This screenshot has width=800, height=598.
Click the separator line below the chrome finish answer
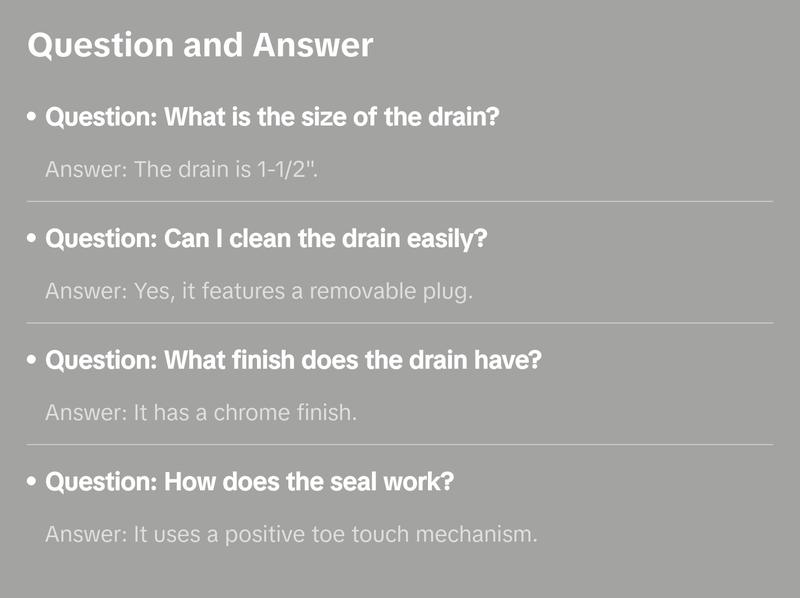(x=400, y=444)
